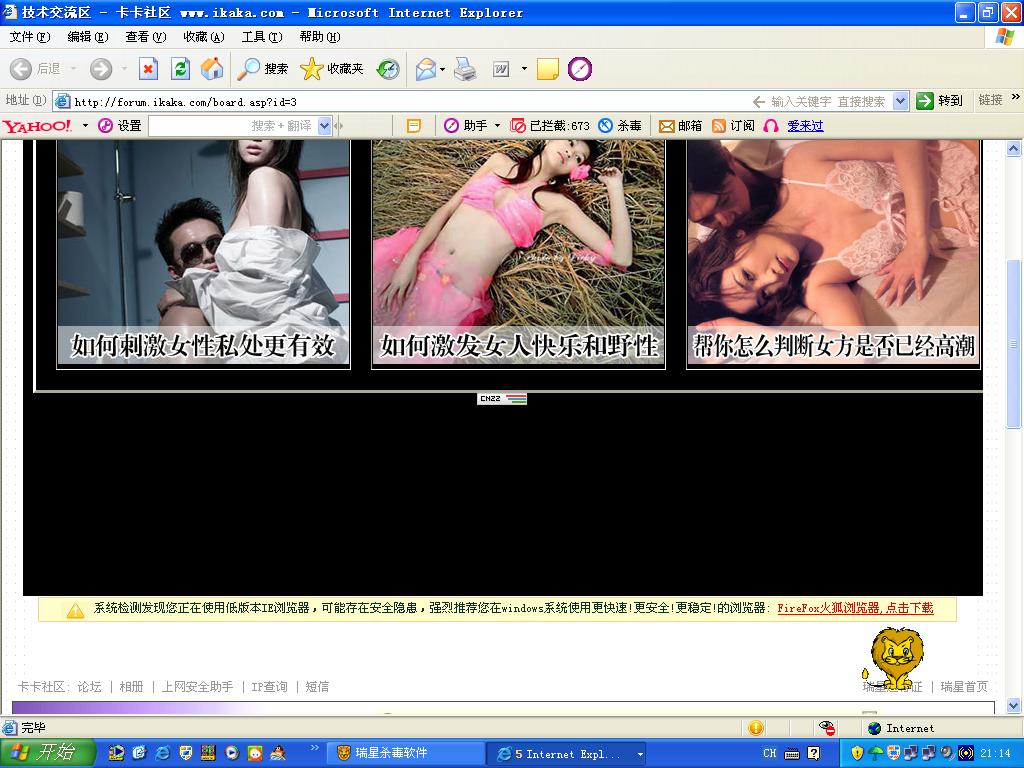The height and width of the screenshot is (768, 1024).
Task: Refresh the page with the Refresh icon
Action: (x=180, y=69)
